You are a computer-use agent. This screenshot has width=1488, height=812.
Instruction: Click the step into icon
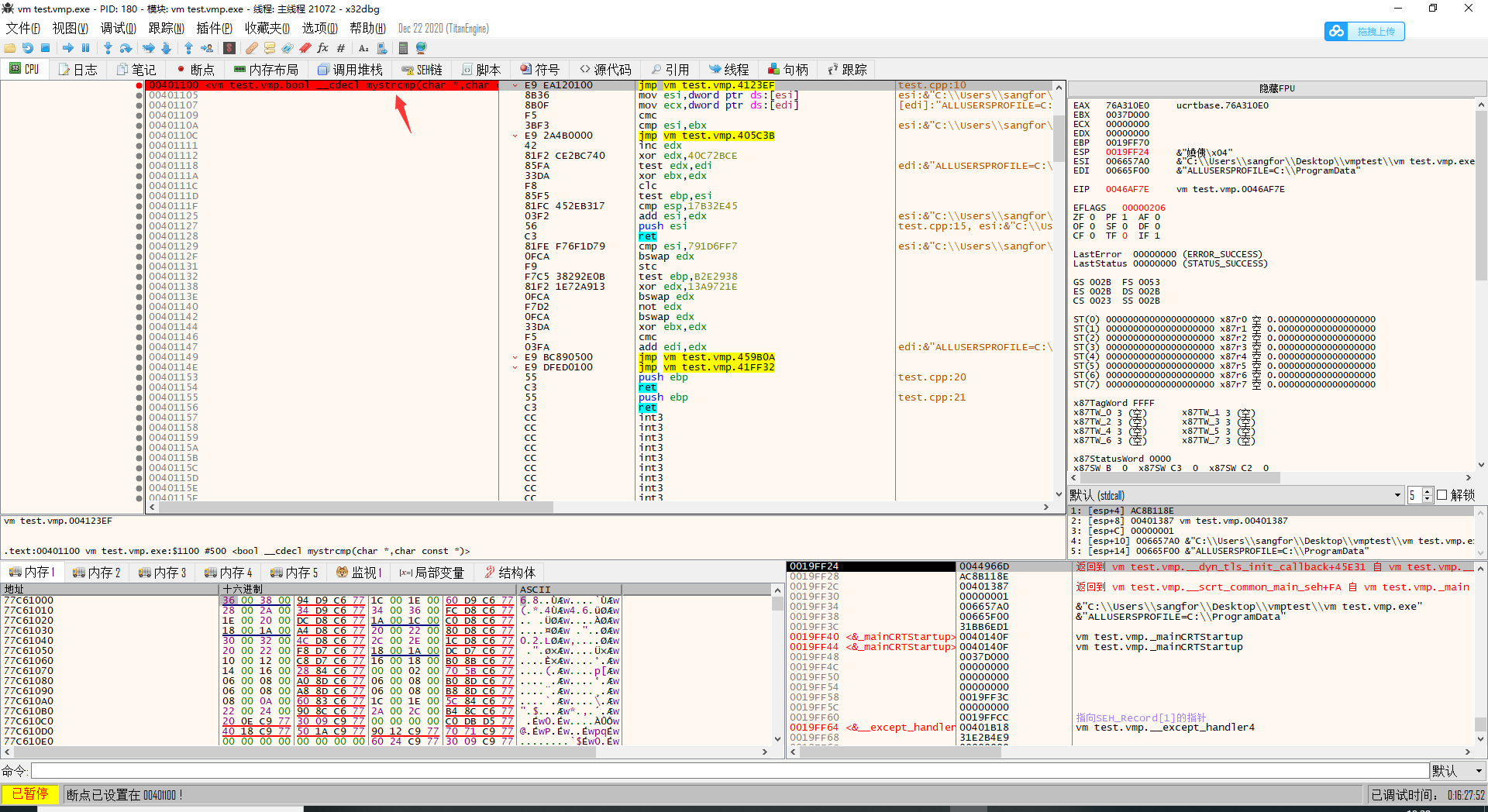108,48
